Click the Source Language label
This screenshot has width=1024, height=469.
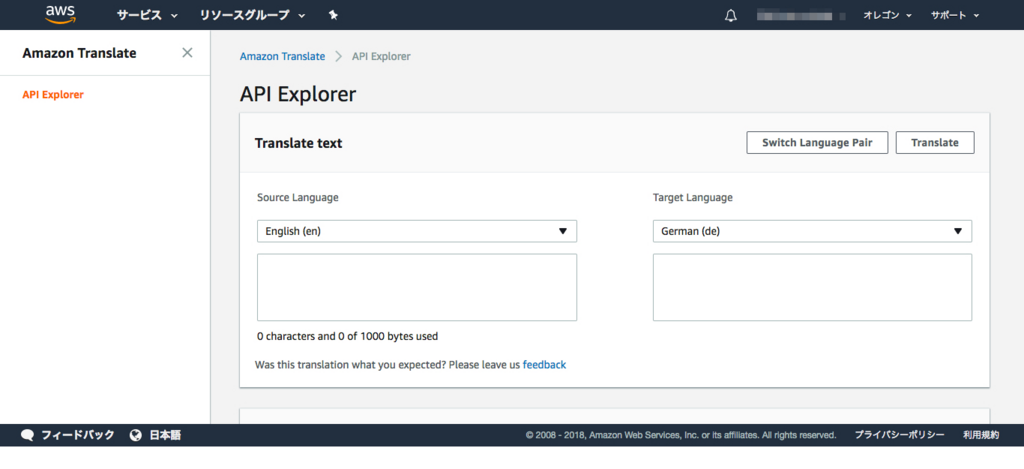[298, 197]
